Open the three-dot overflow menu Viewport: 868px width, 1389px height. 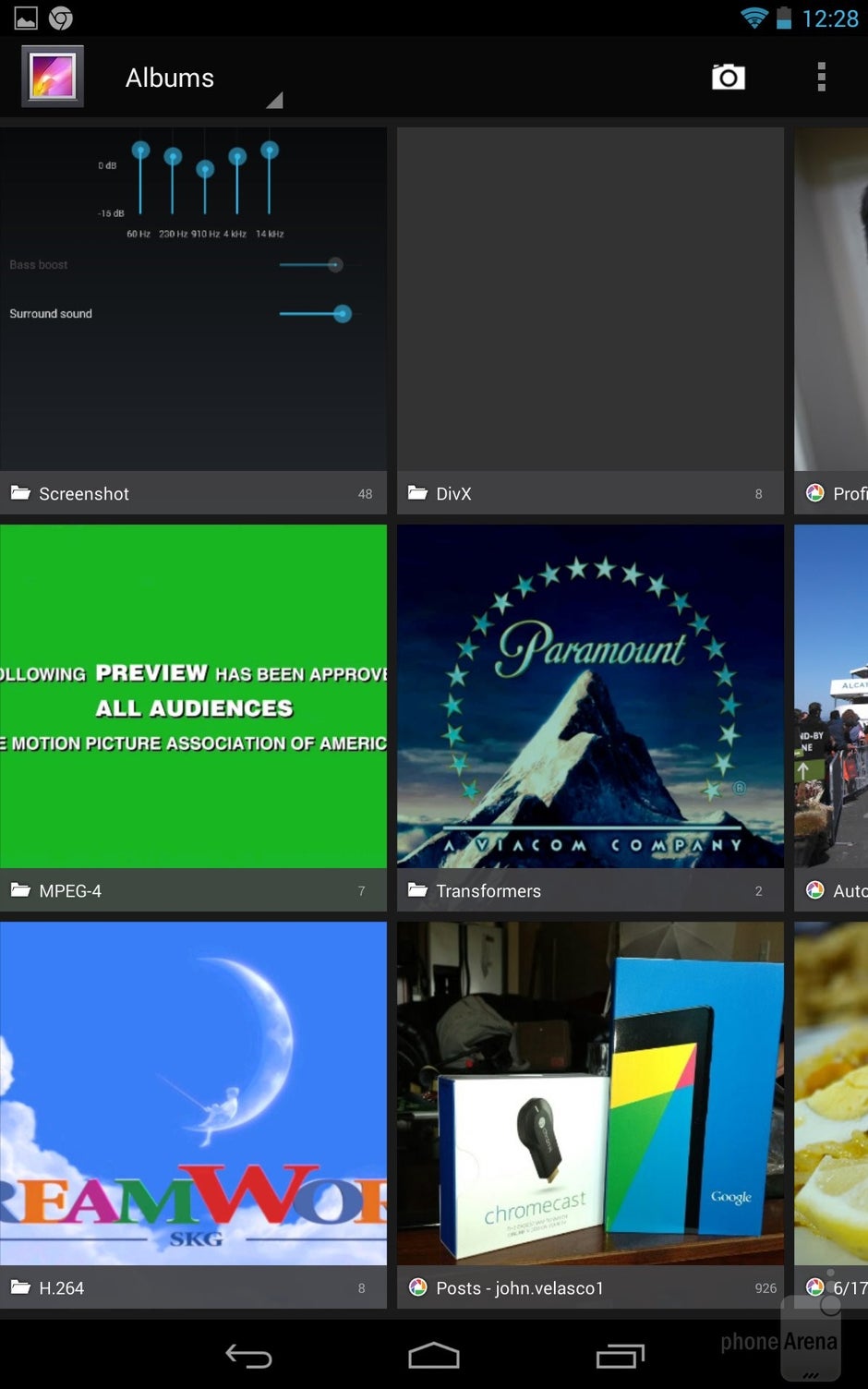[821, 78]
